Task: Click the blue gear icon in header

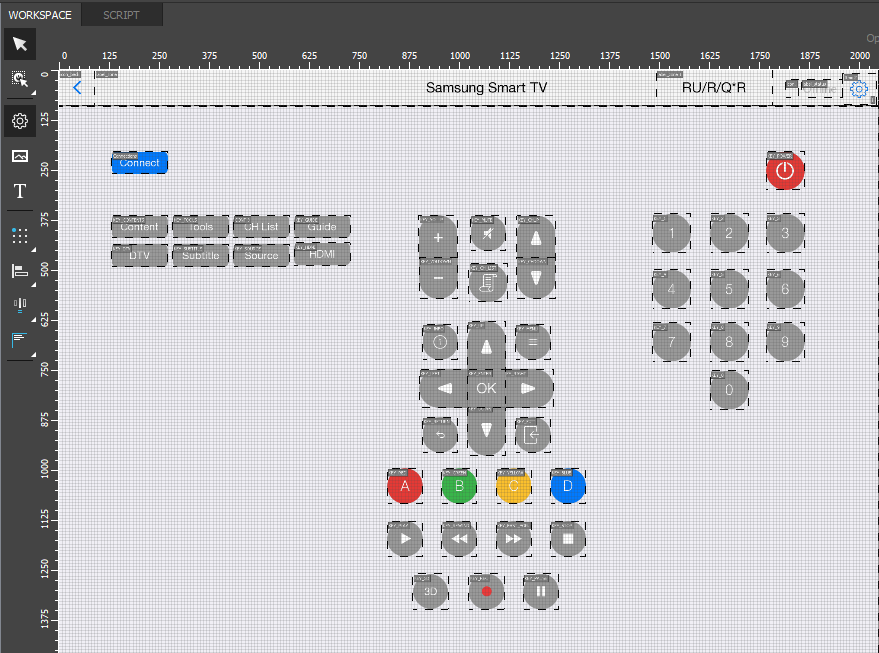Action: coord(859,89)
